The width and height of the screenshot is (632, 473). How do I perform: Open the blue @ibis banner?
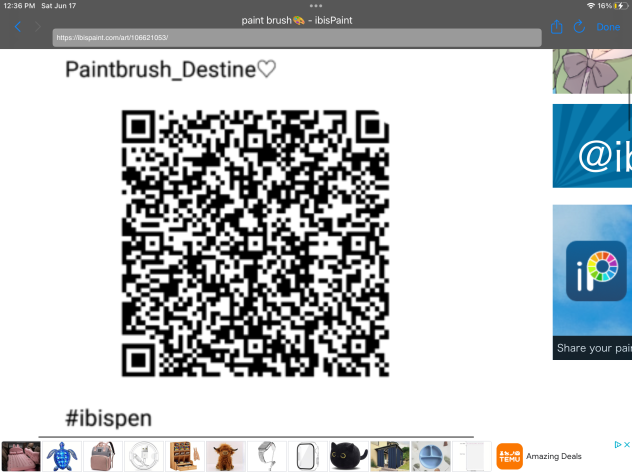coord(592,146)
